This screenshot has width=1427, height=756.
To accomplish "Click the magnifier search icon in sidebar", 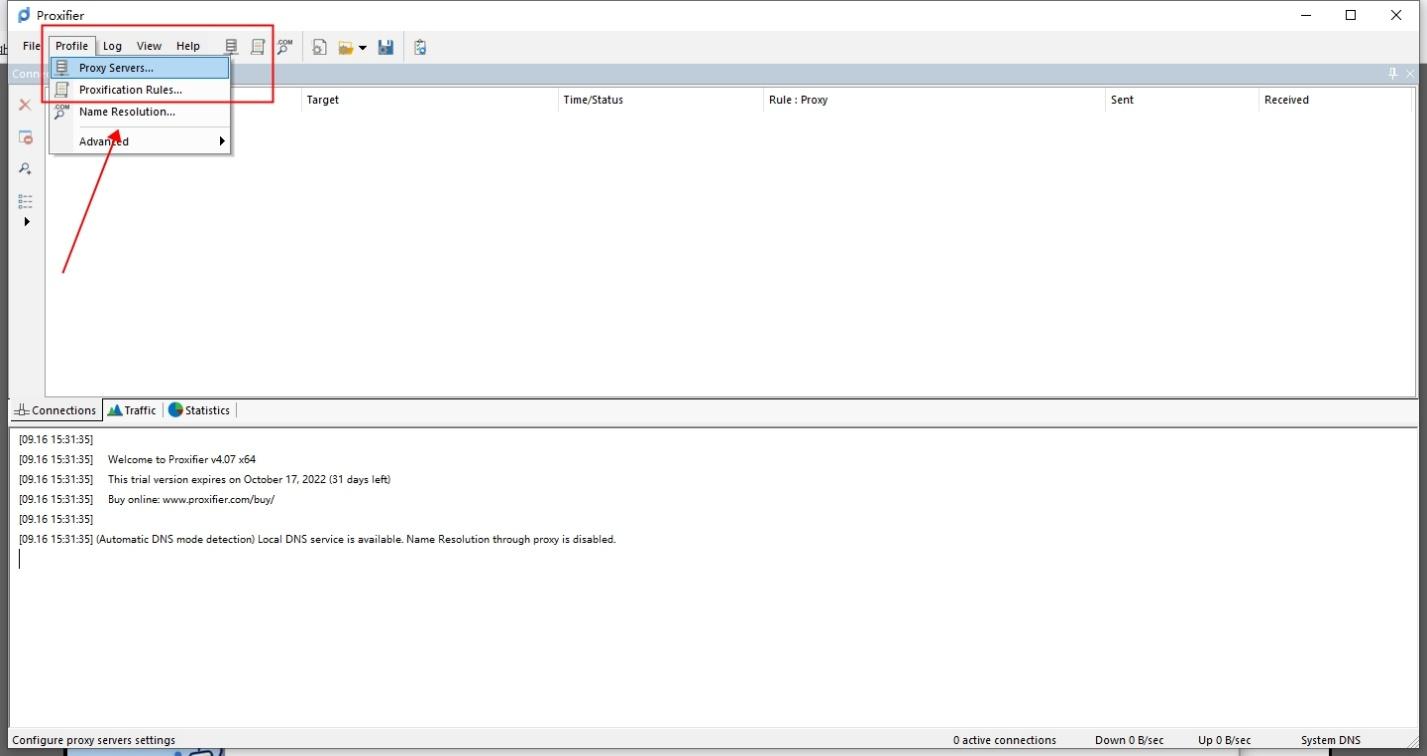I will (25, 168).
